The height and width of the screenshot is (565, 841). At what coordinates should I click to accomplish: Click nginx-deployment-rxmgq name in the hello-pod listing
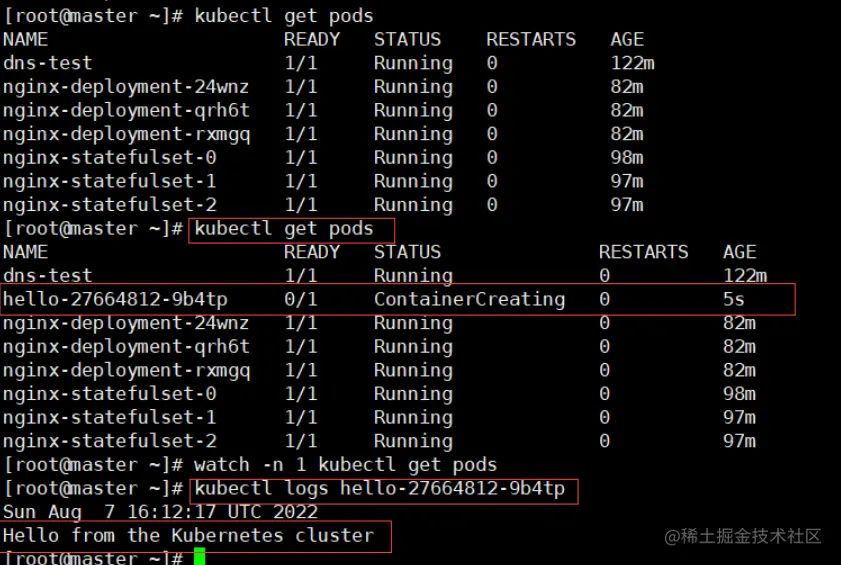[x=126, y=371]
